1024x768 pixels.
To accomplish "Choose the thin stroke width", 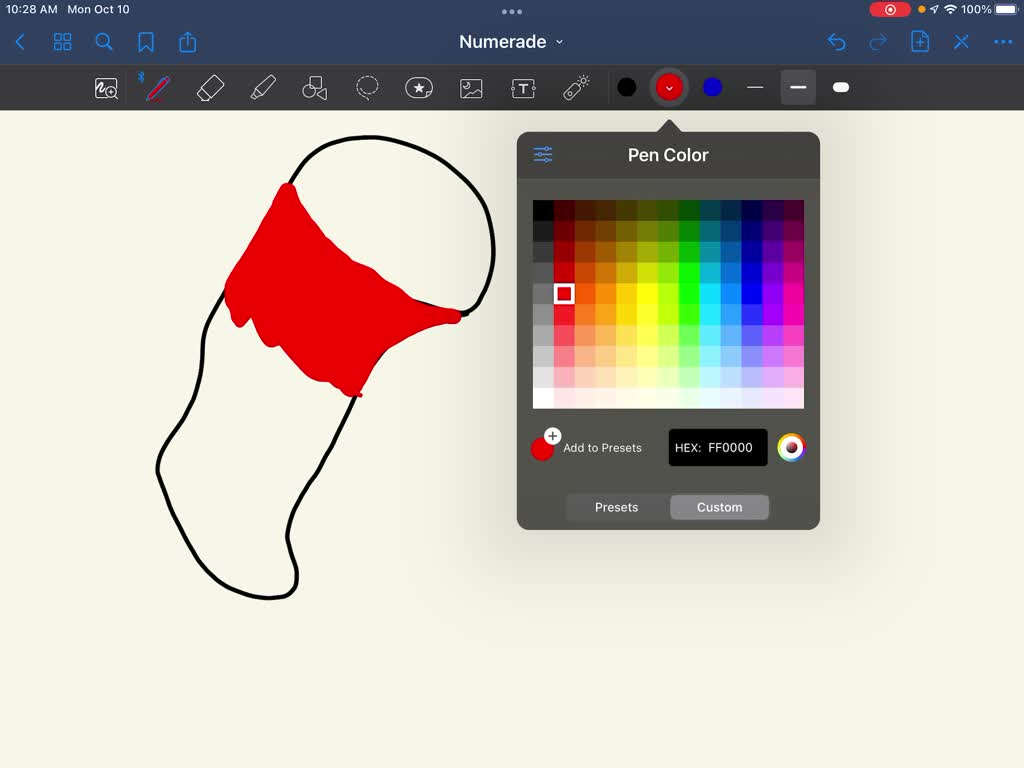I will [755, 87].
